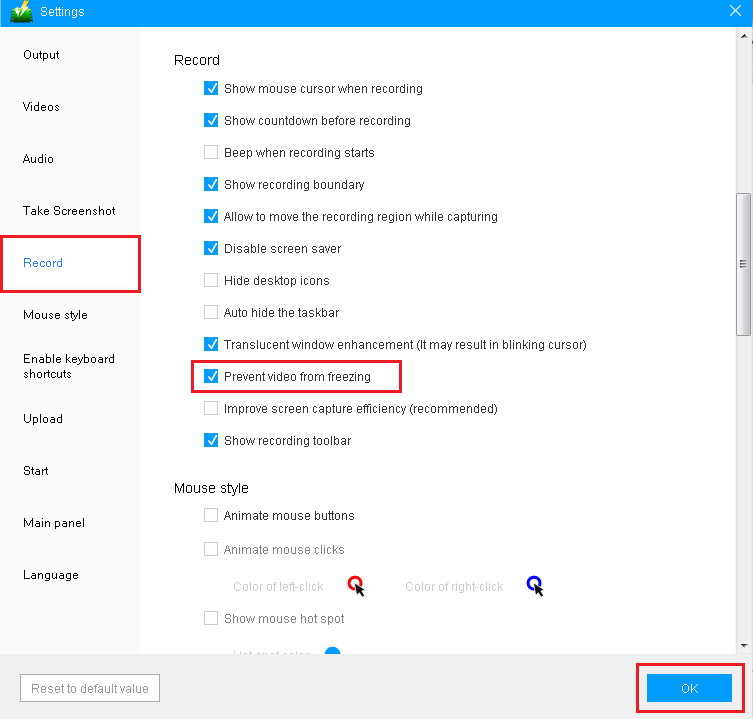
Task: Uncheck Disable screen saver
Action: pos(211,248)
